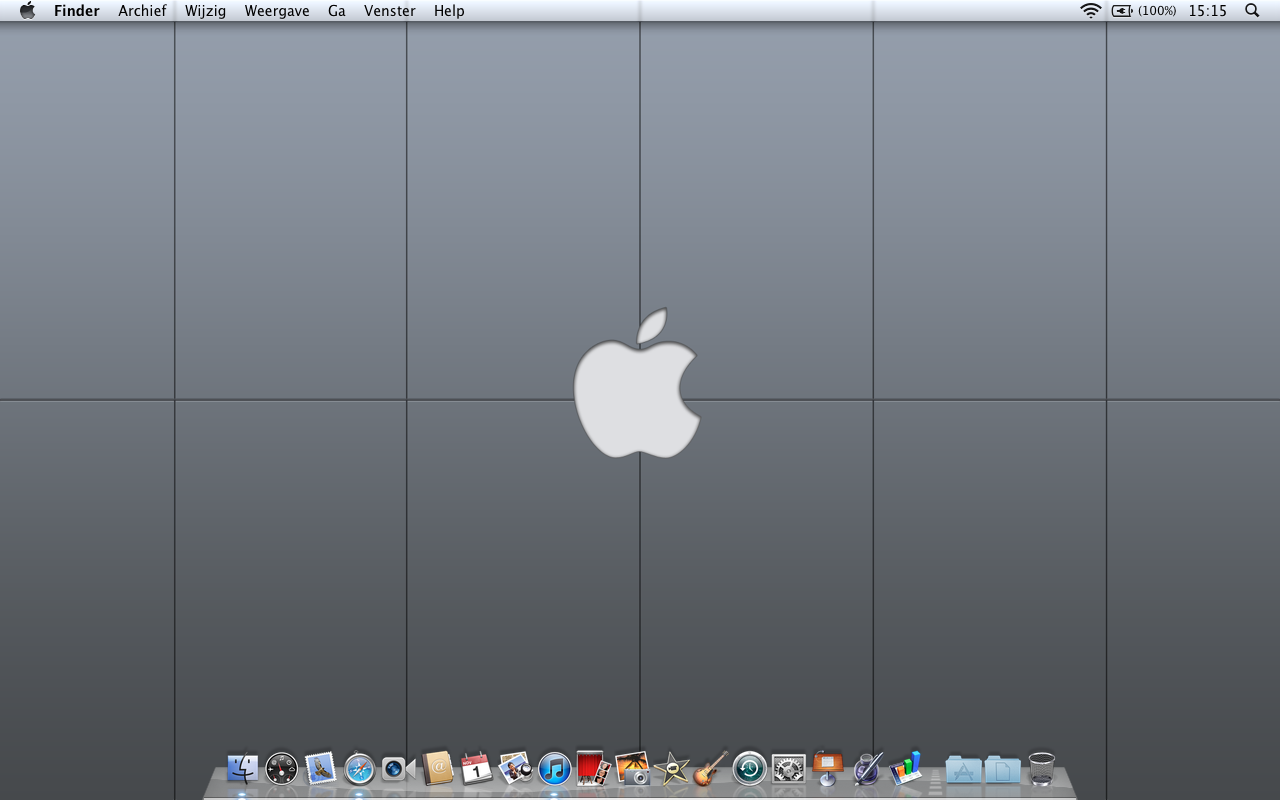
Task: Open the Finder application menu
Action: click(77, 11)
